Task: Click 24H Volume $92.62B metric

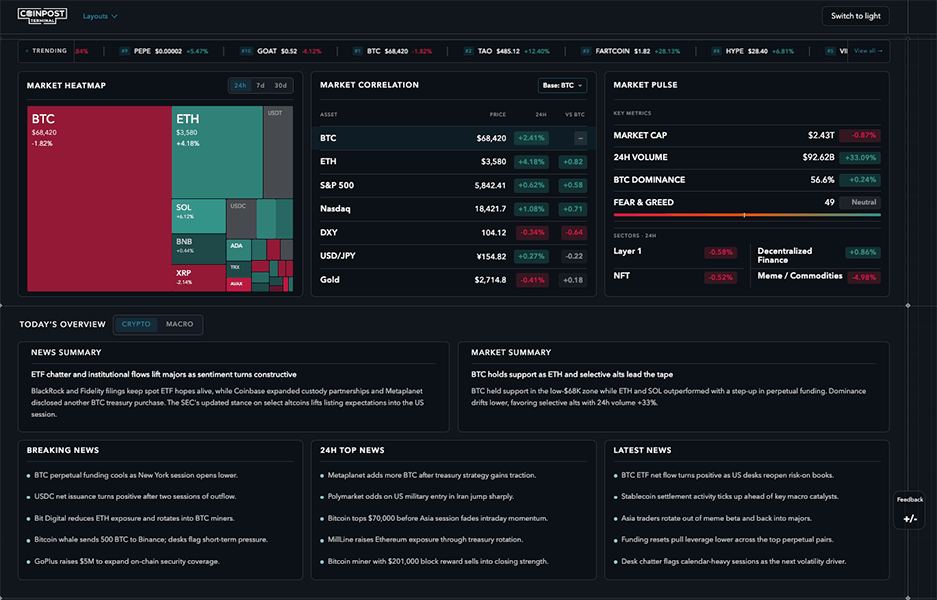Action: [746, 157]
